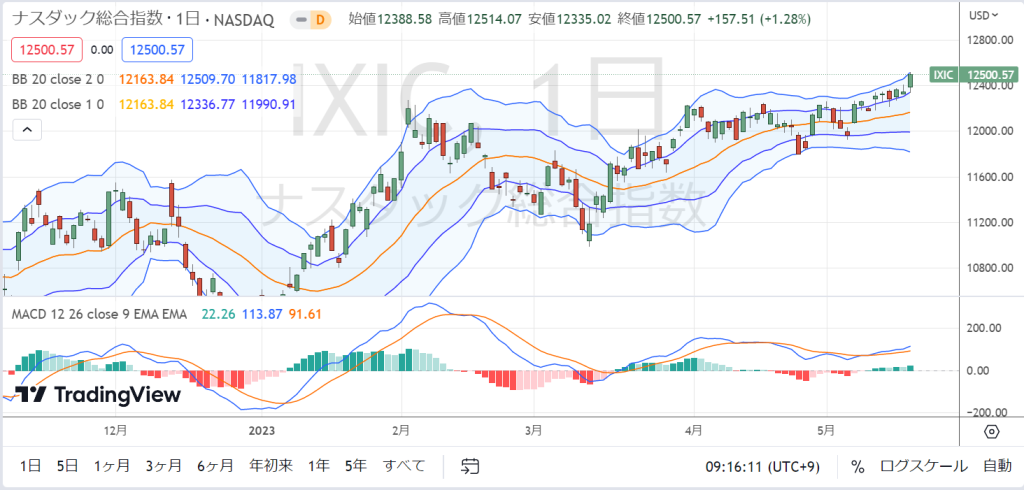
Task: Select the MACD 12 26 close 9 indicator legend
Action: pyautogui.click(x=99, y=314)
